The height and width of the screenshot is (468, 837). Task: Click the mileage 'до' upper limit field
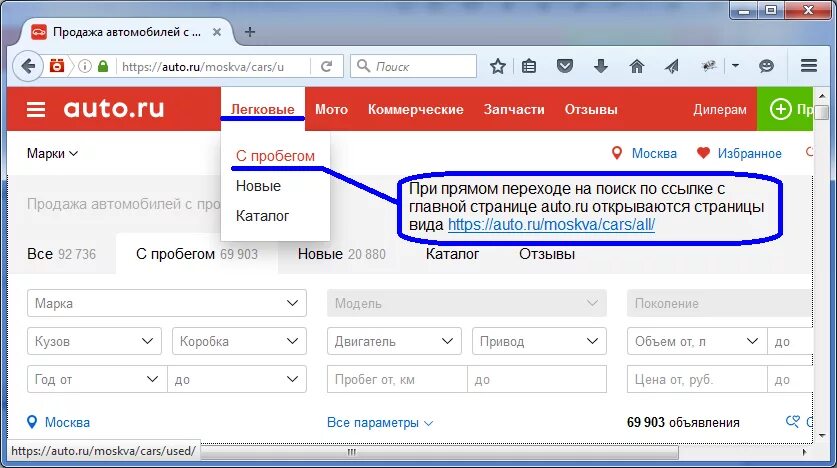[x=537, y=379]
